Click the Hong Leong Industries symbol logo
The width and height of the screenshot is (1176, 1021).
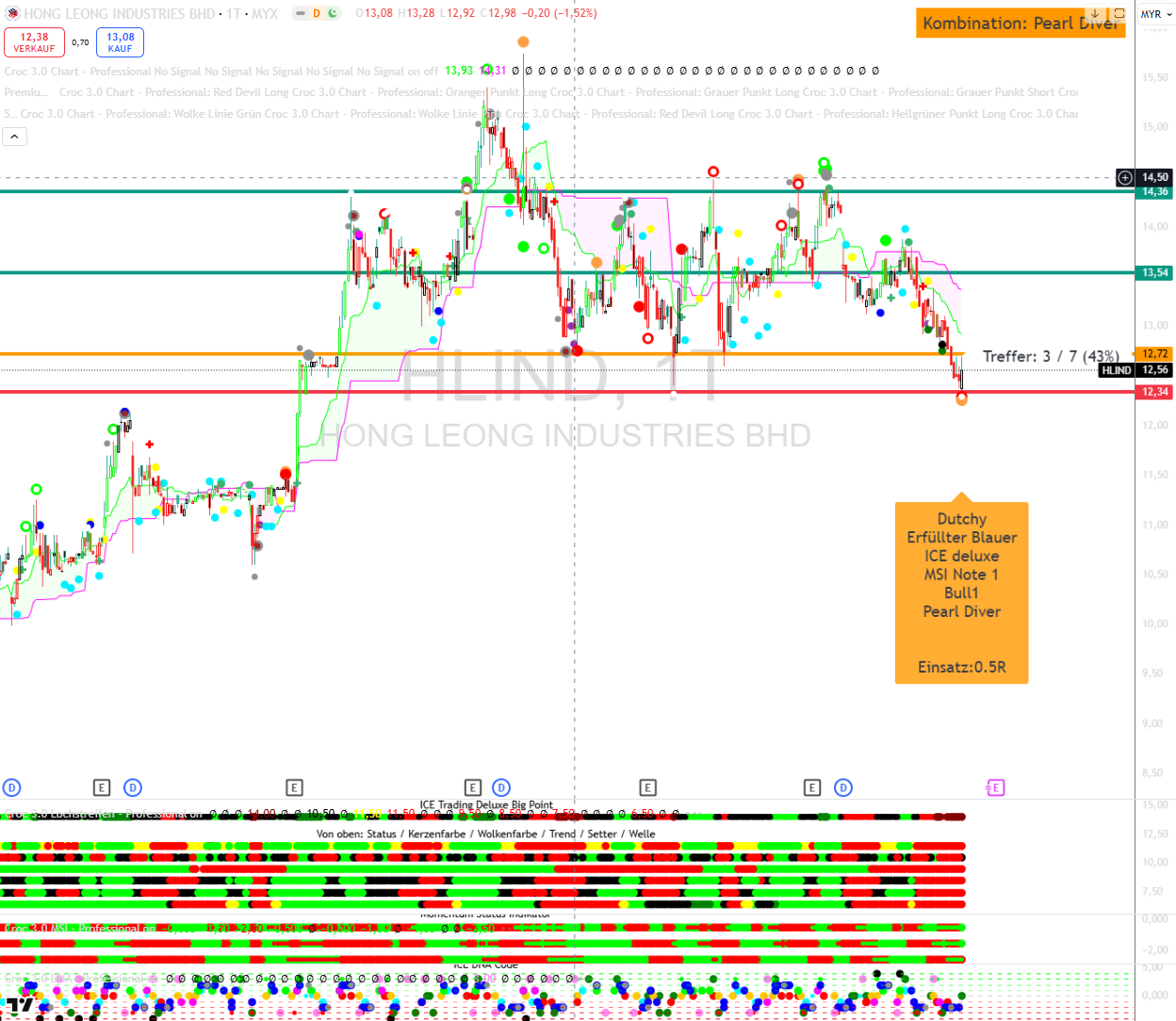click(12, 14)
